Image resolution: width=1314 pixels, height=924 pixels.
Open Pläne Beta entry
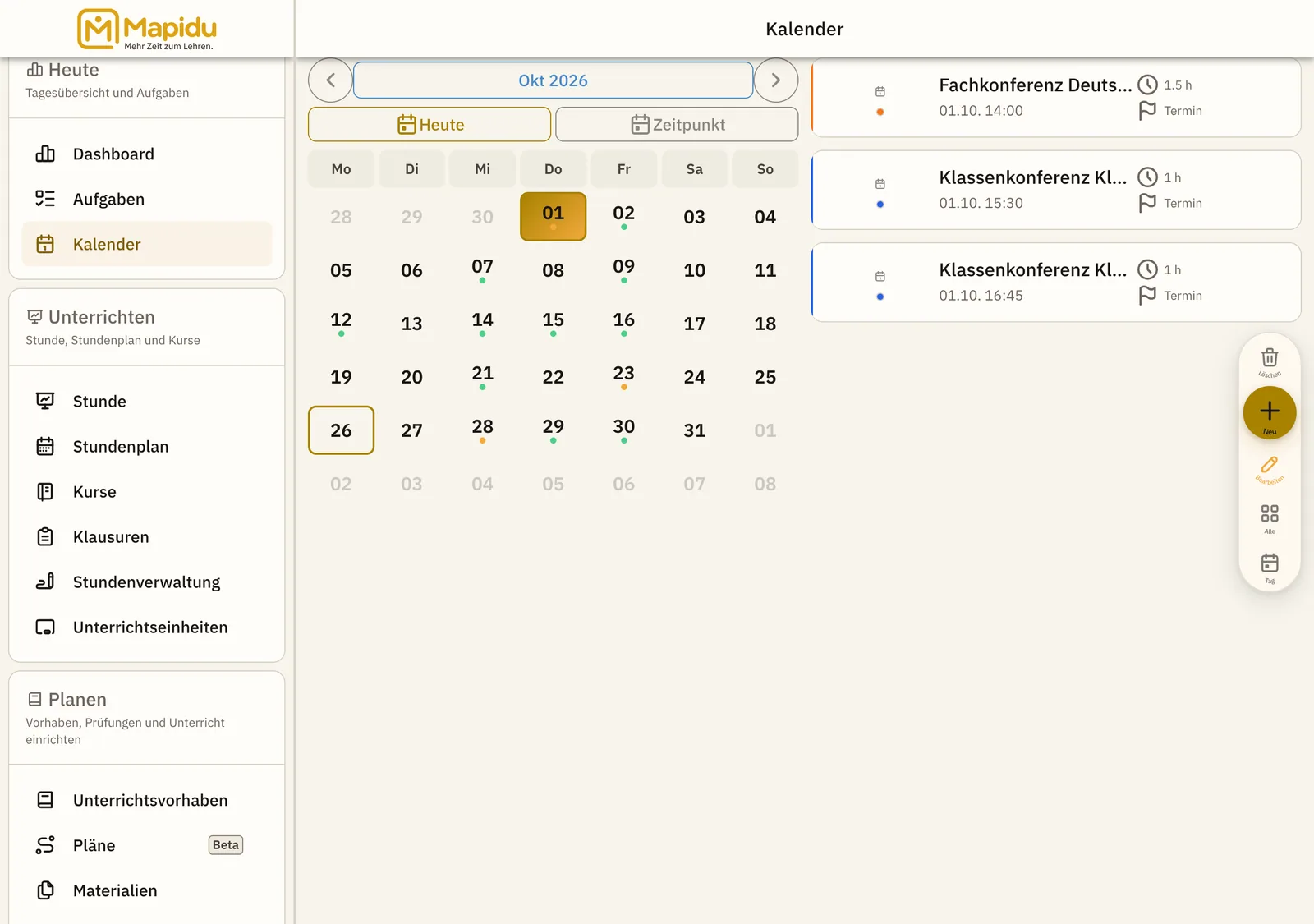coord(147,845)
